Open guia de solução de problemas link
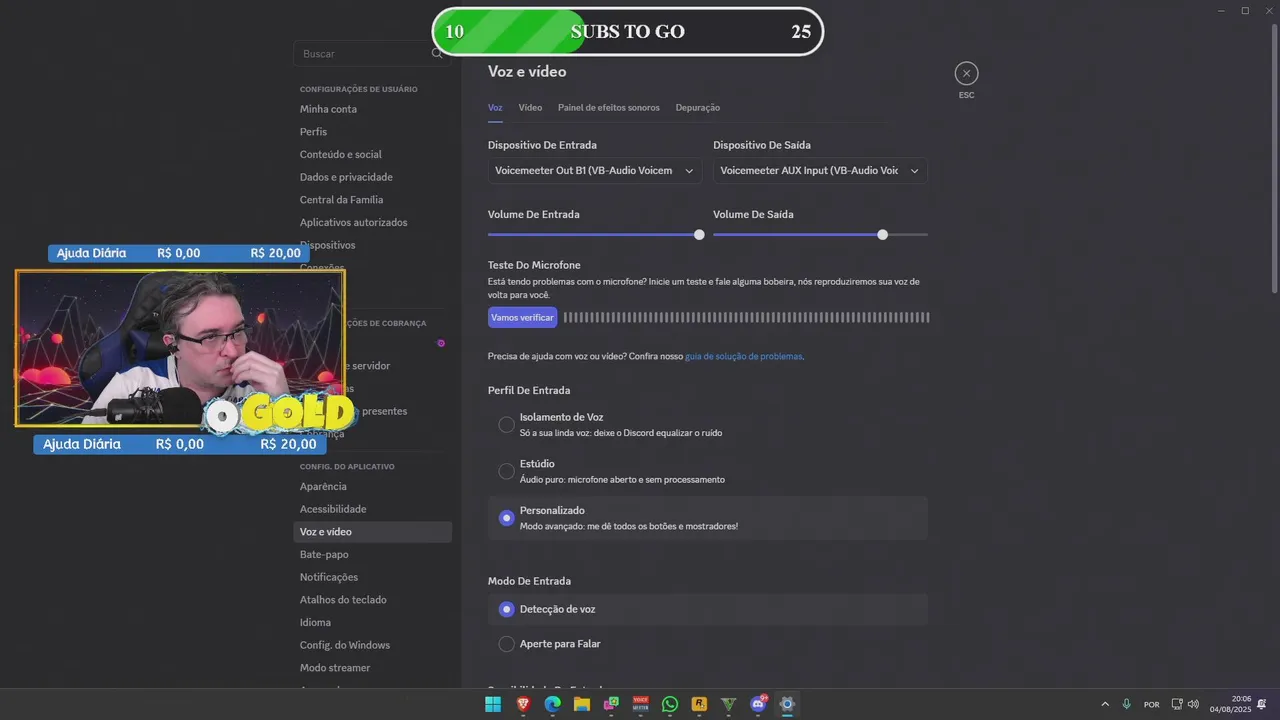Viewport: 1280px width, 720px height. pyautogui.click(x=744, y=356)
